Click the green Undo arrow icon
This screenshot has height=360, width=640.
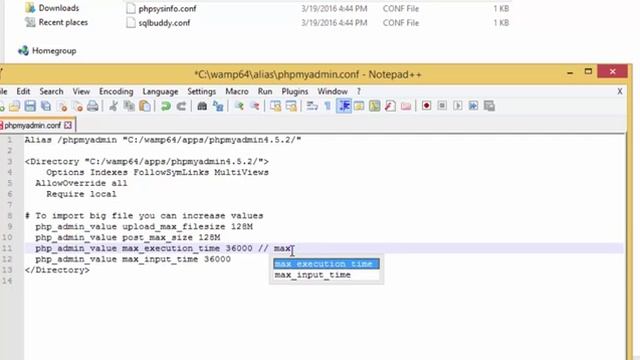click(165, 107)
